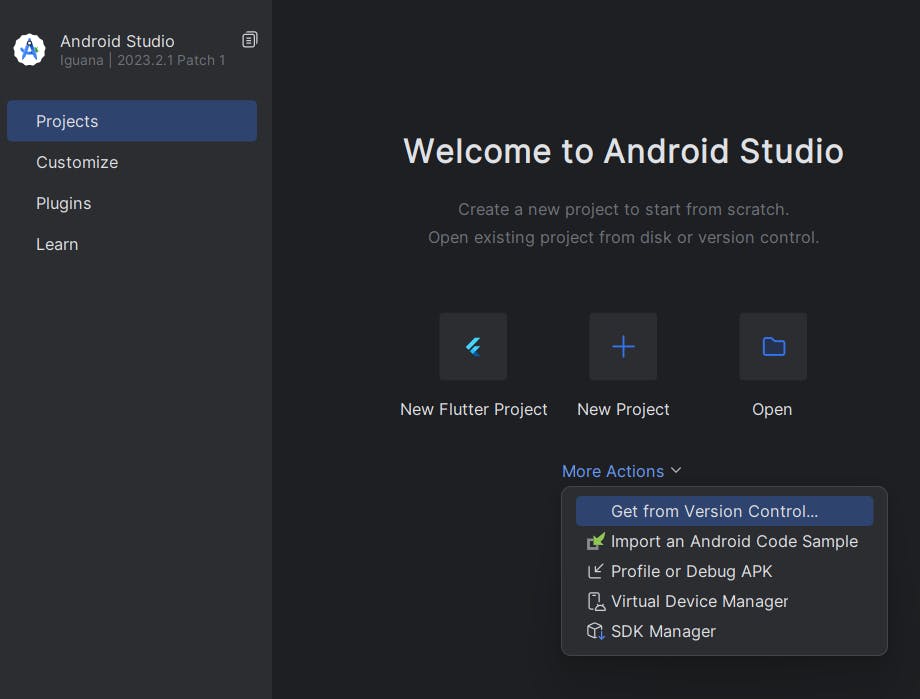
Task: Click the Virtual Device Manager phone icon
Action: pyautogui.click(x=596, y=601)
